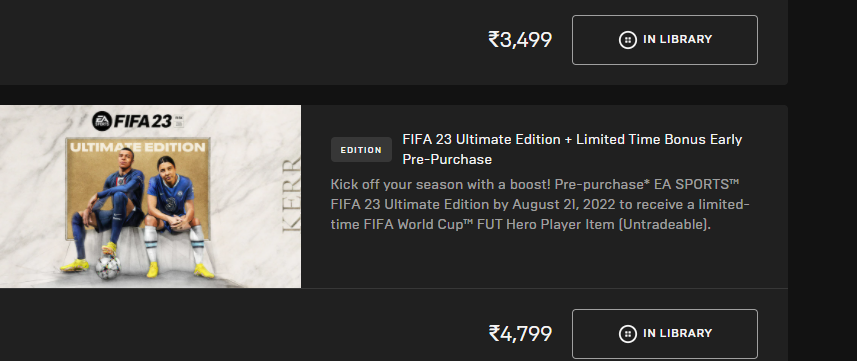The image size is (857, 361).
Task: Click IN LIBRARY button beside ₹4,799 price
Action: 665,334
